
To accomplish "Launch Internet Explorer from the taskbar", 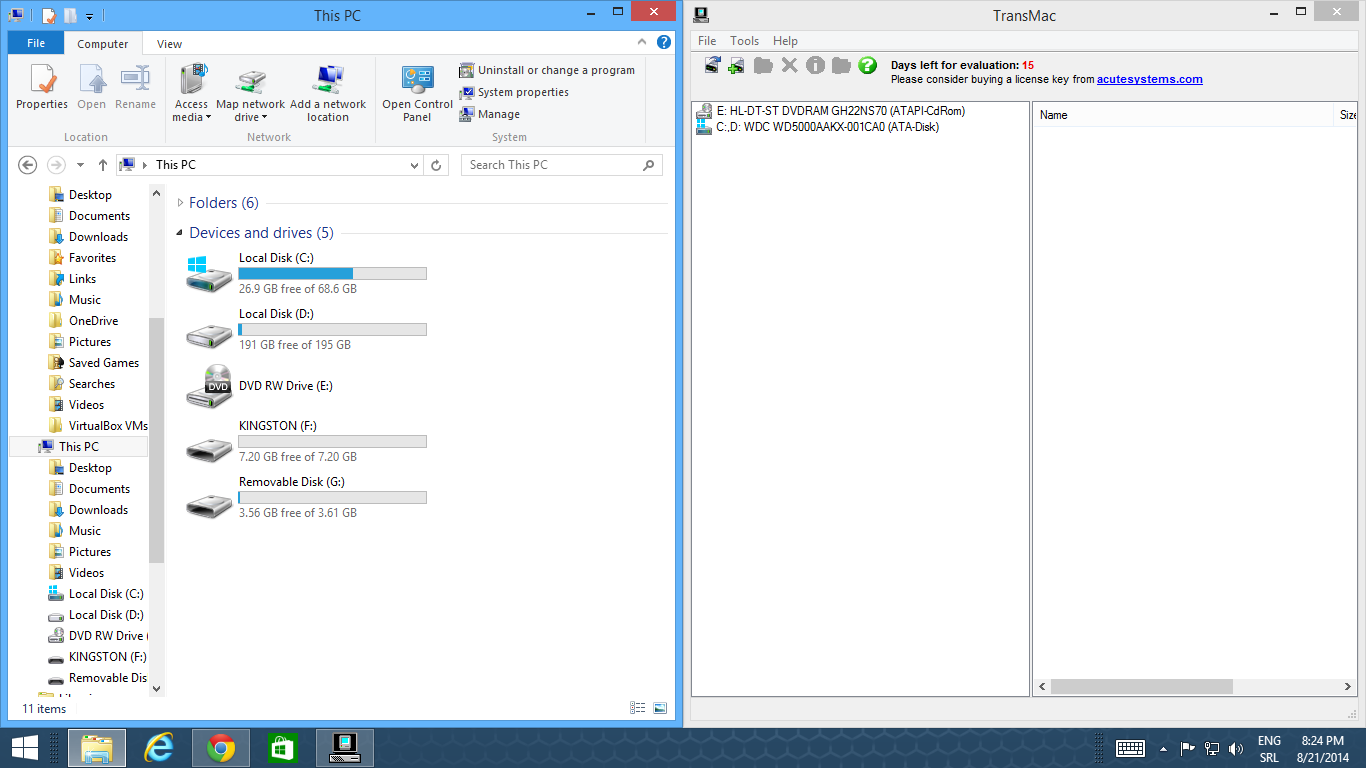I will [x=159, y=747].
